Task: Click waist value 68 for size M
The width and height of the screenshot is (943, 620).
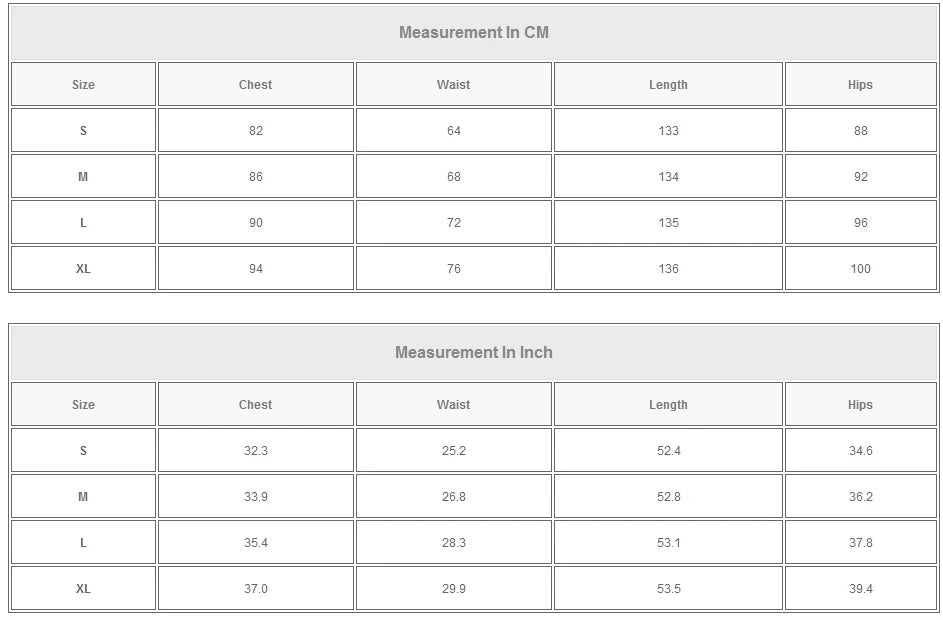Action: (x=453, y=177)
